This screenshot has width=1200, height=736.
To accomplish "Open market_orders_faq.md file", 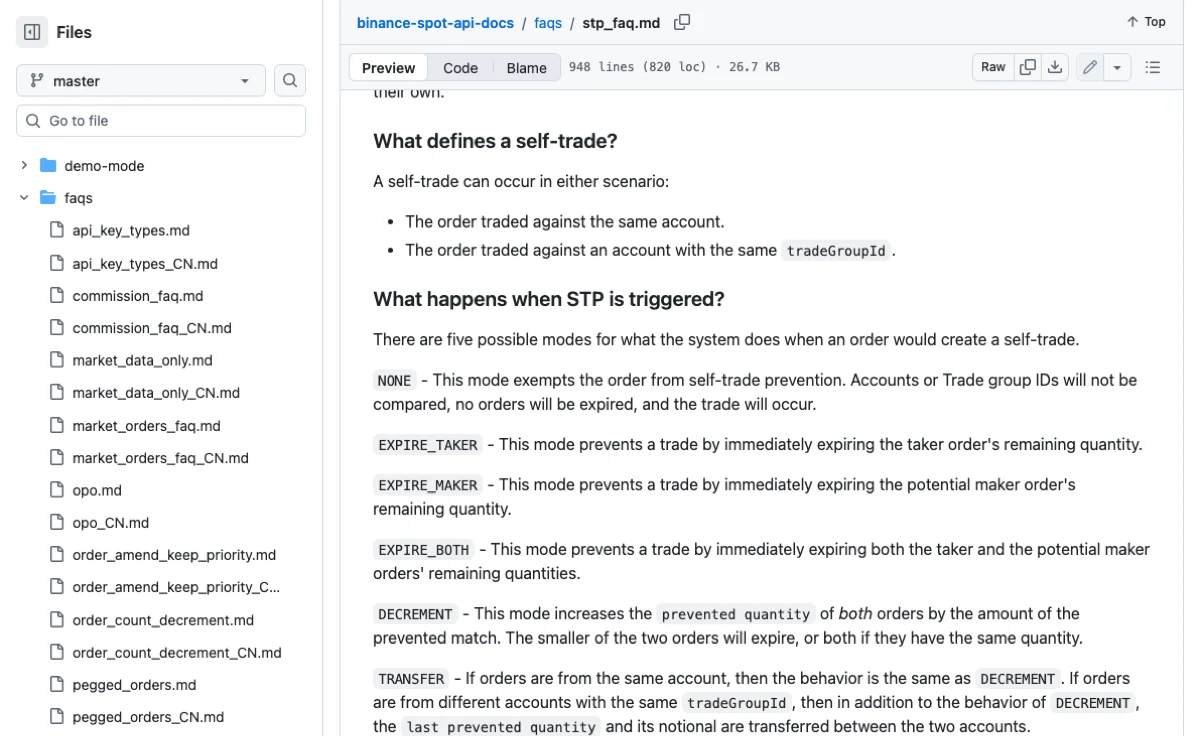I will coord(146,426).
